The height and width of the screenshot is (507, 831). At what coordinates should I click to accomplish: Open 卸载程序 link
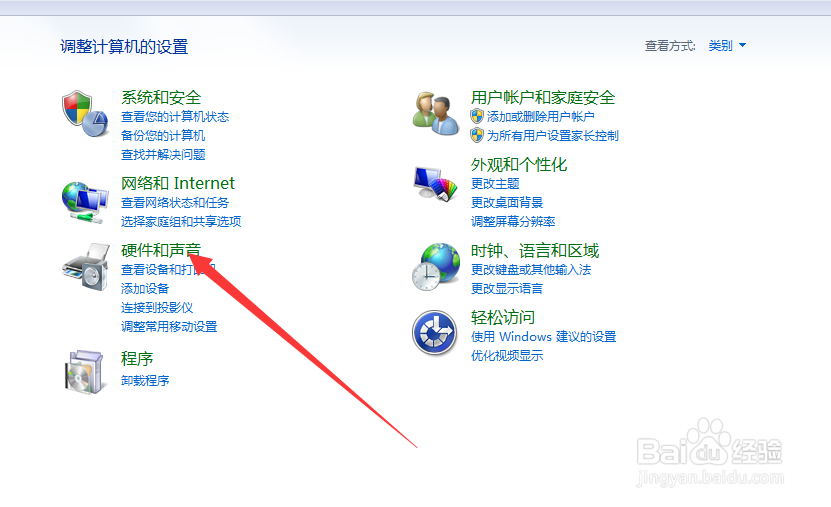[145, 380]
